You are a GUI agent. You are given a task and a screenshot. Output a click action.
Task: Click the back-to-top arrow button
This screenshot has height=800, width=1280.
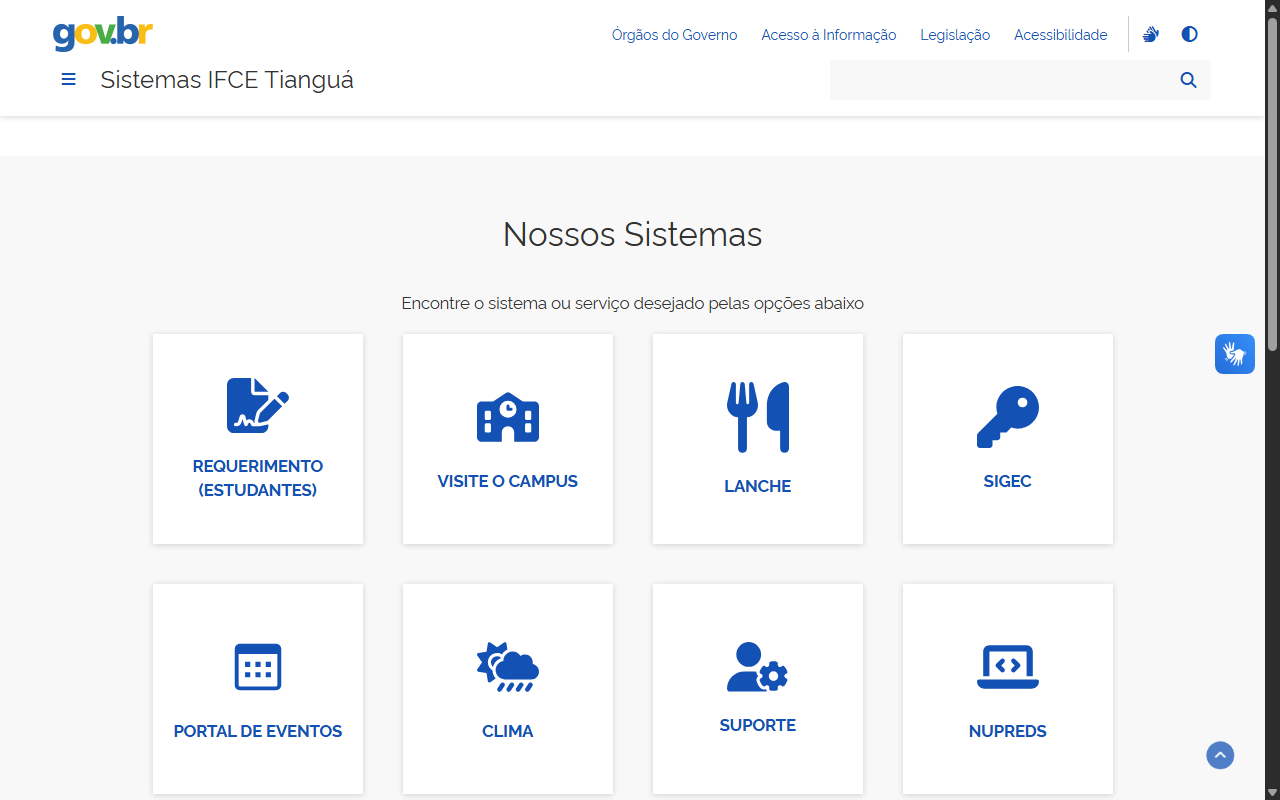tap(1220, 755)
